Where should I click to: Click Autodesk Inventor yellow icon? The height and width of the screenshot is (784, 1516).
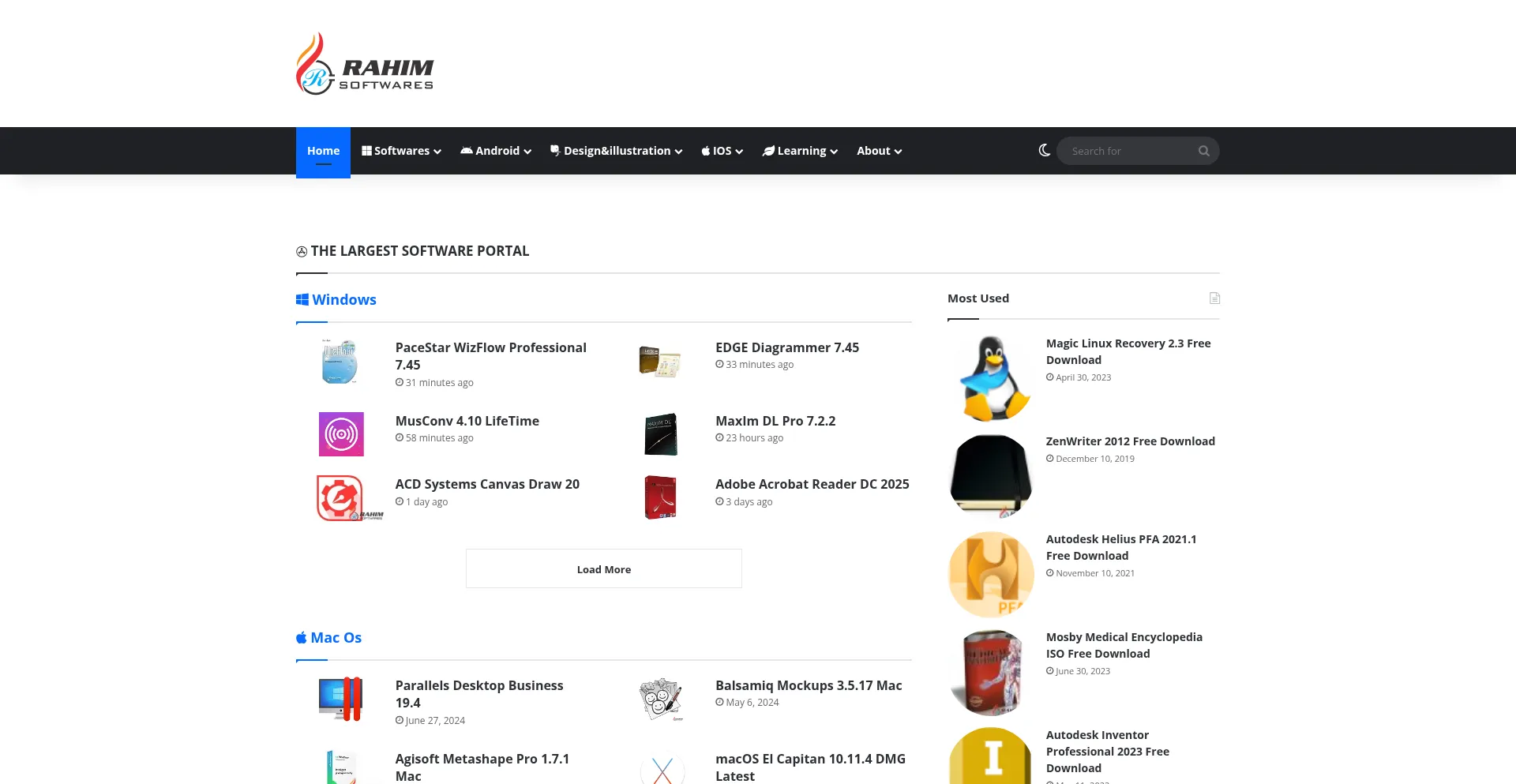point(991,756)
